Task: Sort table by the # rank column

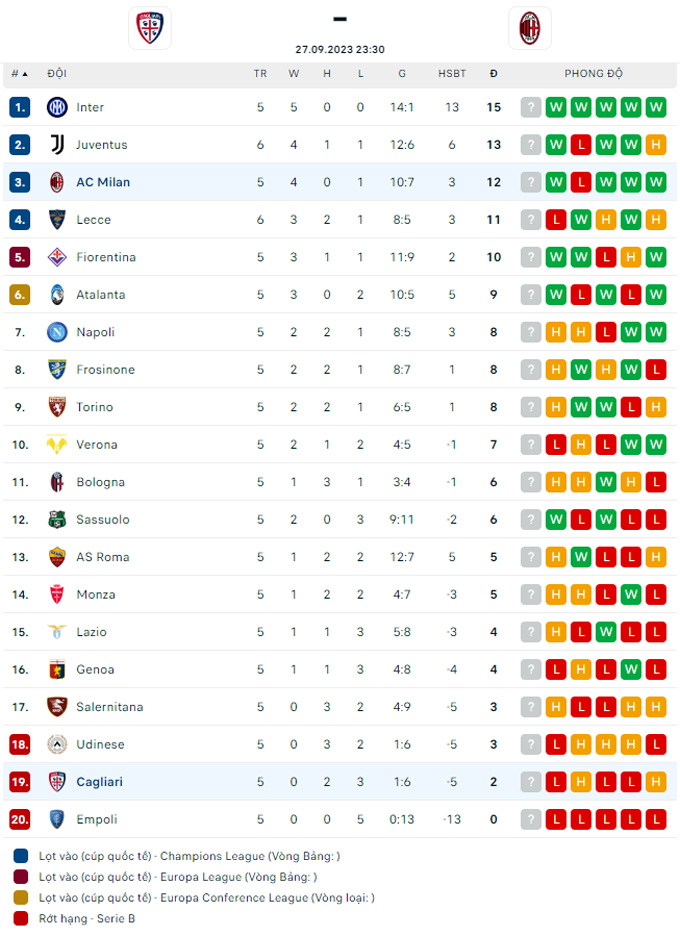Action: [19, 73]
